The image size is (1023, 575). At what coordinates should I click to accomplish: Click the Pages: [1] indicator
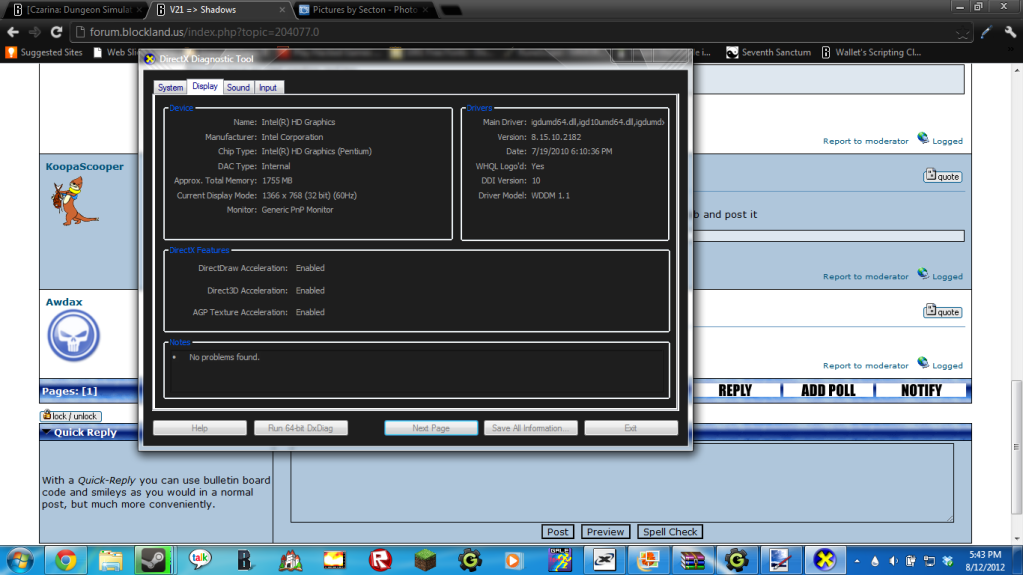69,391
